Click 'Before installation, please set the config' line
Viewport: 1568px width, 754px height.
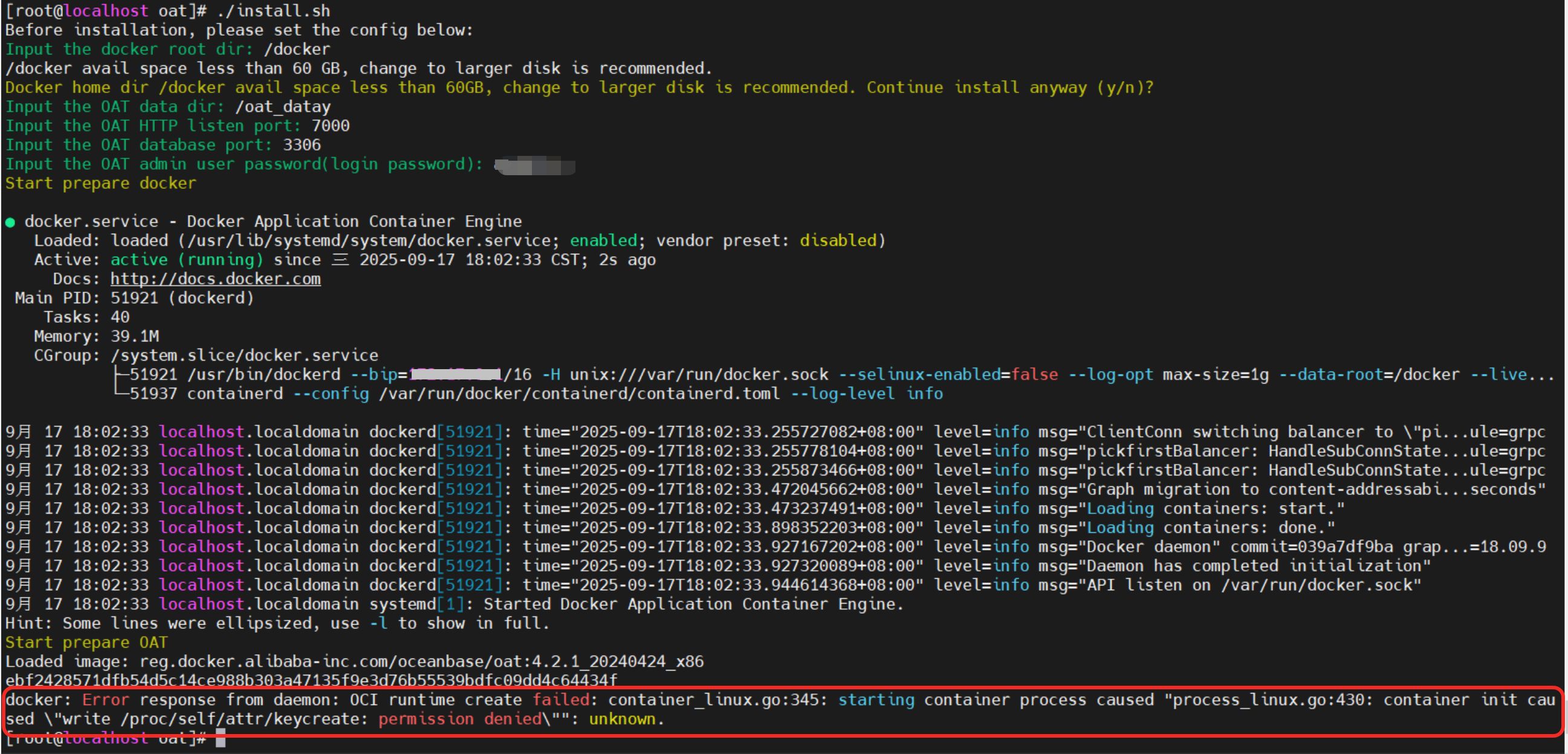pyautogui.click(x=239, y=30)
